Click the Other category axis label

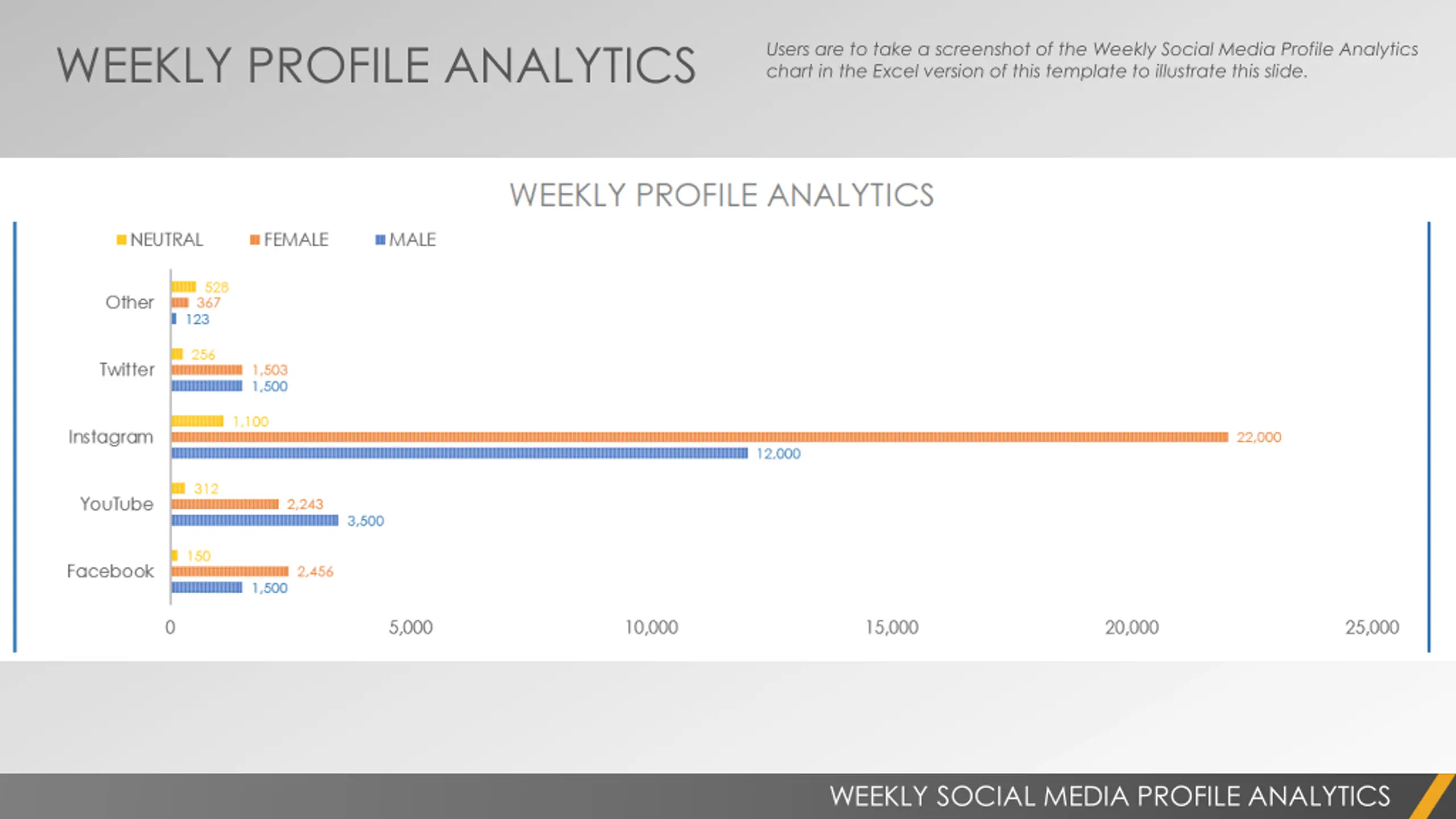[x=130, y=302]
